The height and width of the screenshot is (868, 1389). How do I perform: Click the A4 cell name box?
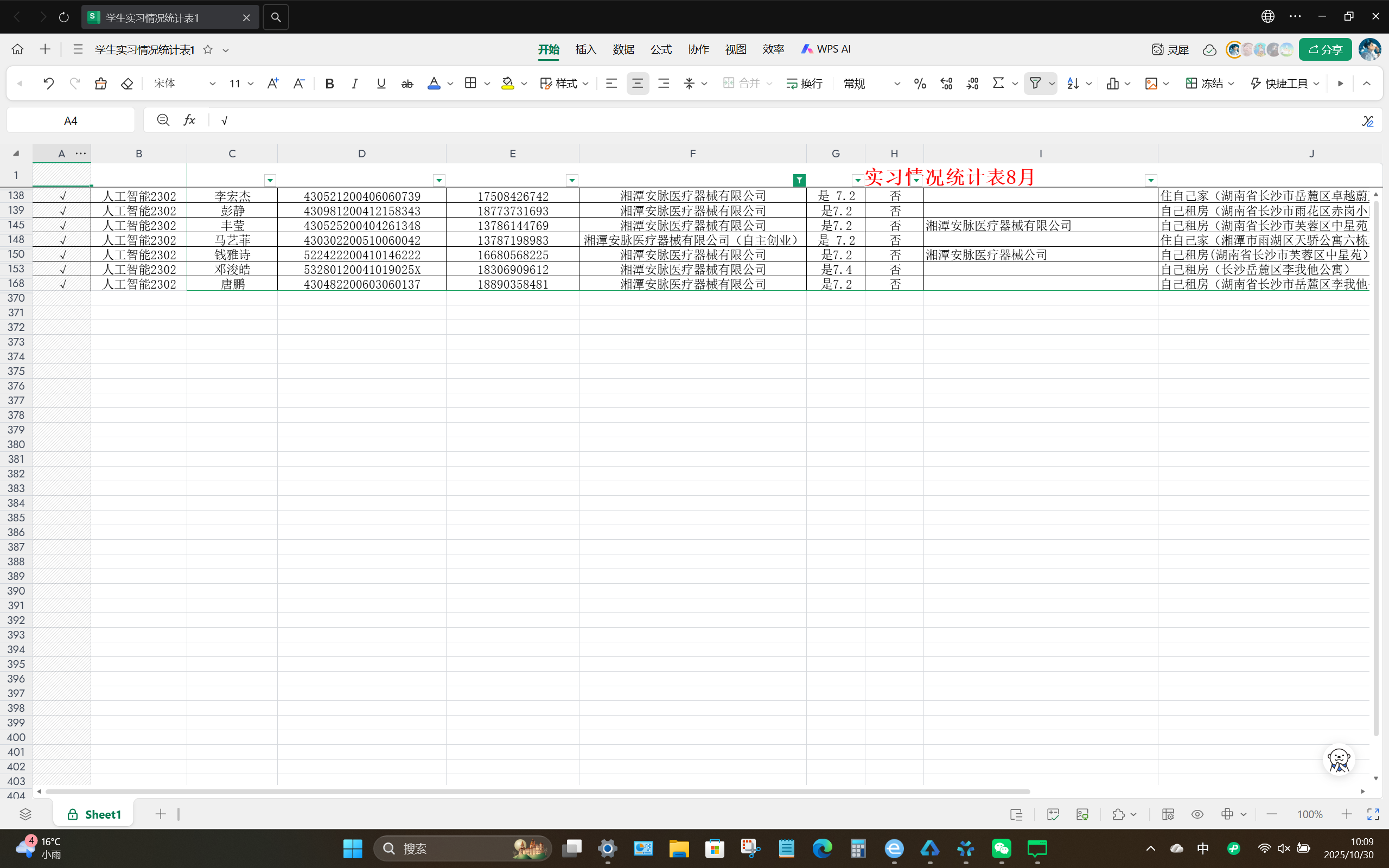tap(71, 120)
